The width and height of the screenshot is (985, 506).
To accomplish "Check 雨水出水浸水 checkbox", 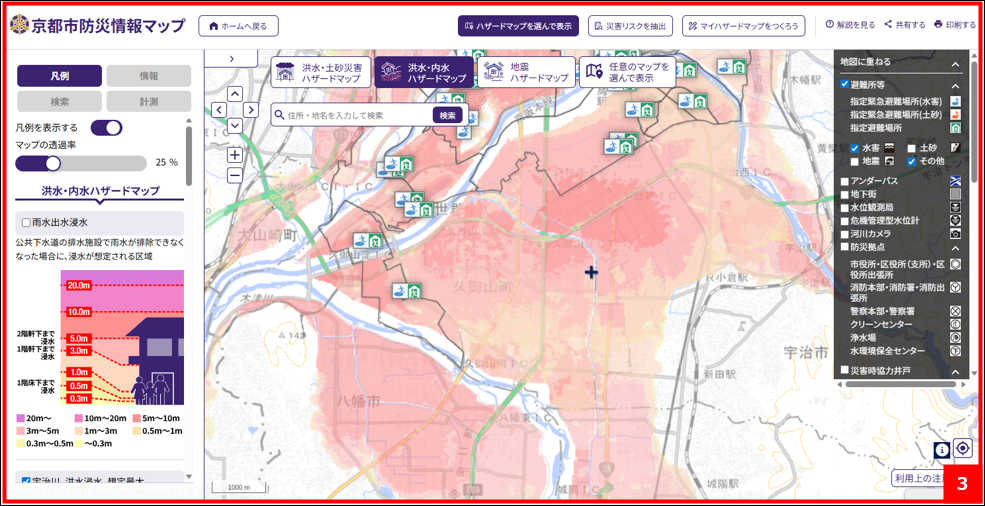I will tap(26, 223).
